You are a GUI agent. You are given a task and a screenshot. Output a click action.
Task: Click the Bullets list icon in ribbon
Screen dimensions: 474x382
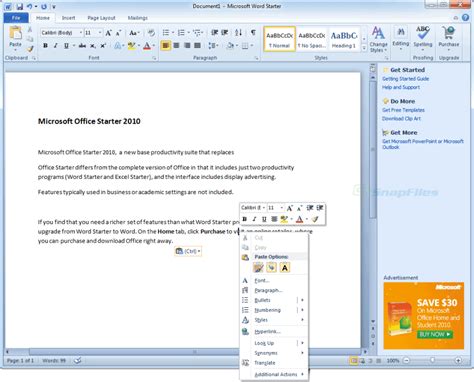point(166,32)
